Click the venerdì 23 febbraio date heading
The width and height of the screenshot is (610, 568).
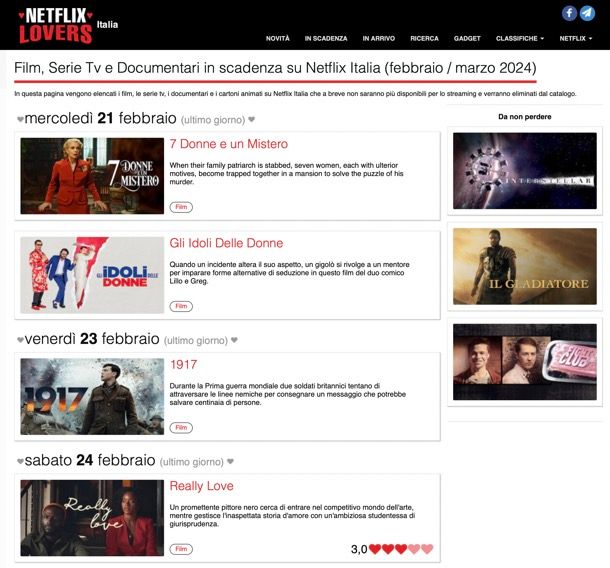92,339
